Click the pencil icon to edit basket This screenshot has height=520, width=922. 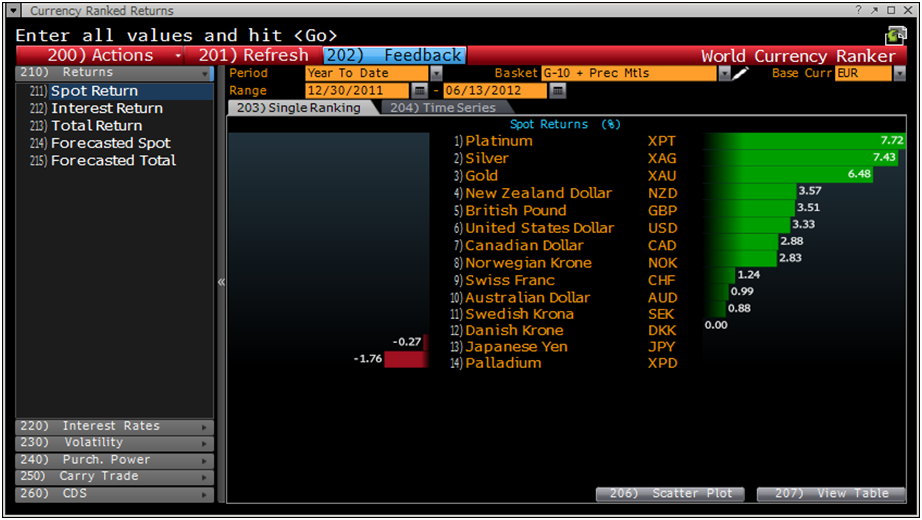tap(740, 73)
